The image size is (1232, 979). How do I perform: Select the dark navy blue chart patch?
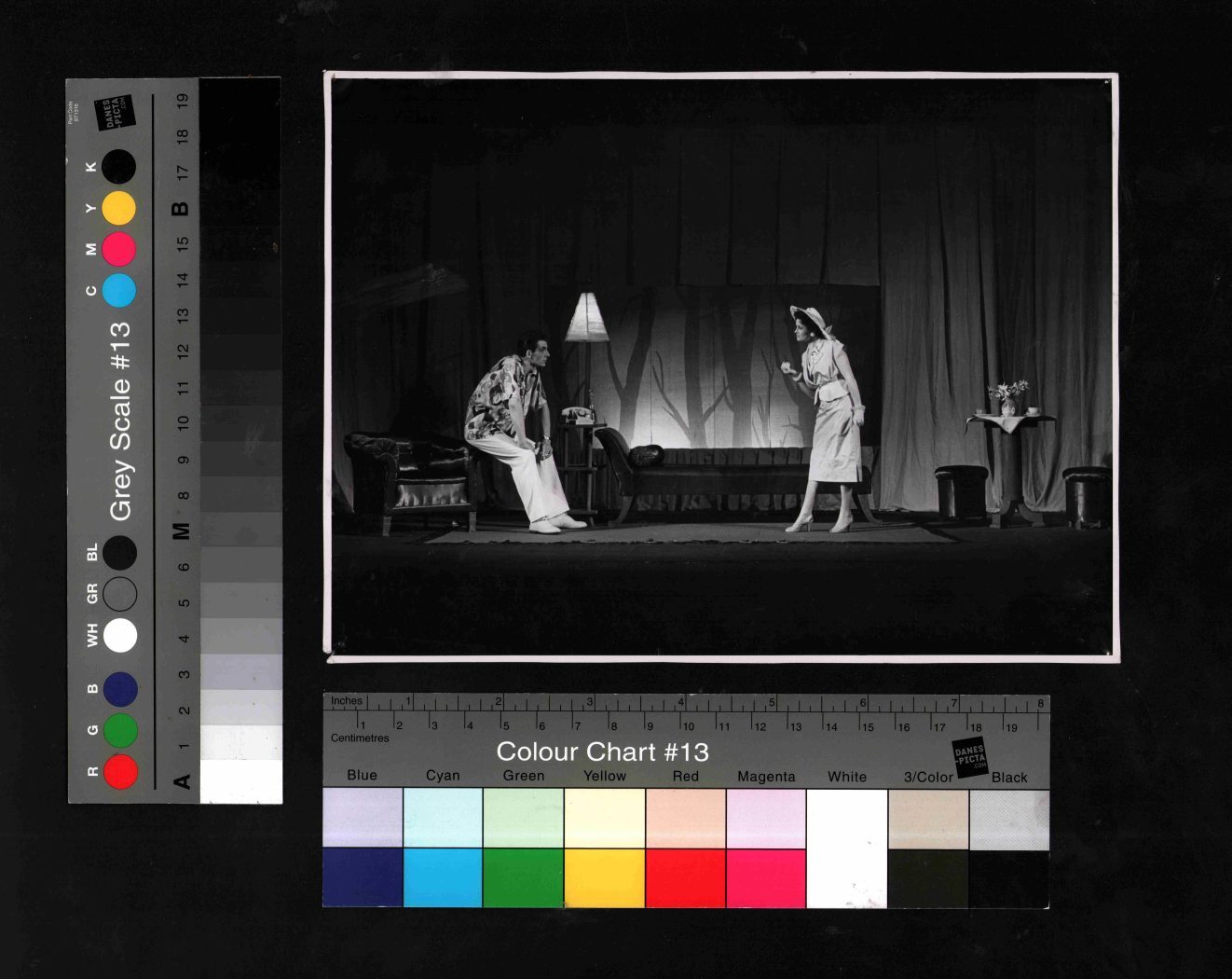(x=363, y=877)
